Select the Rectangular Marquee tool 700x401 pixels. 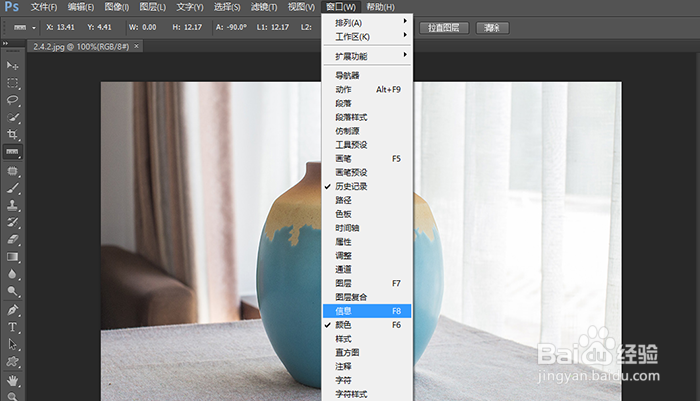pyautogui.click(x=12, y=83)
